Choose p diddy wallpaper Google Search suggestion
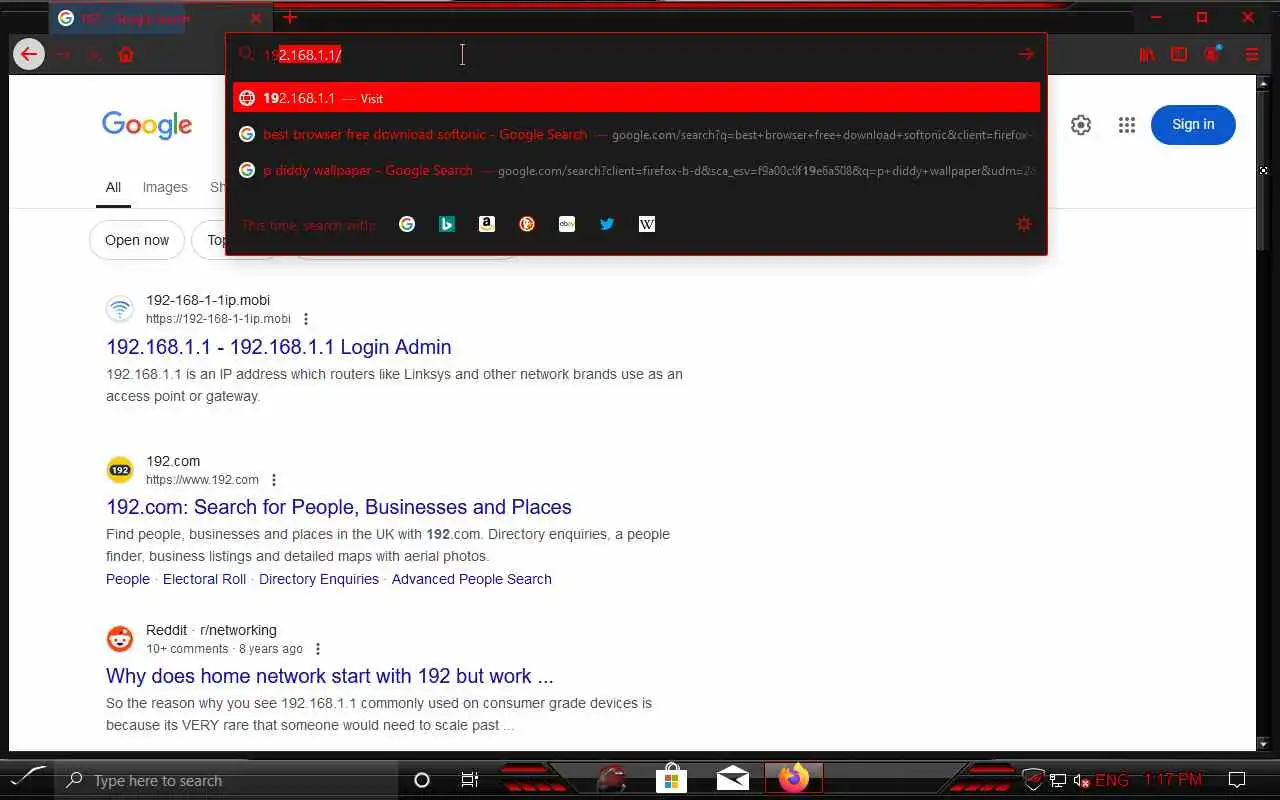The image size is (1280, 800). [636, 170]
